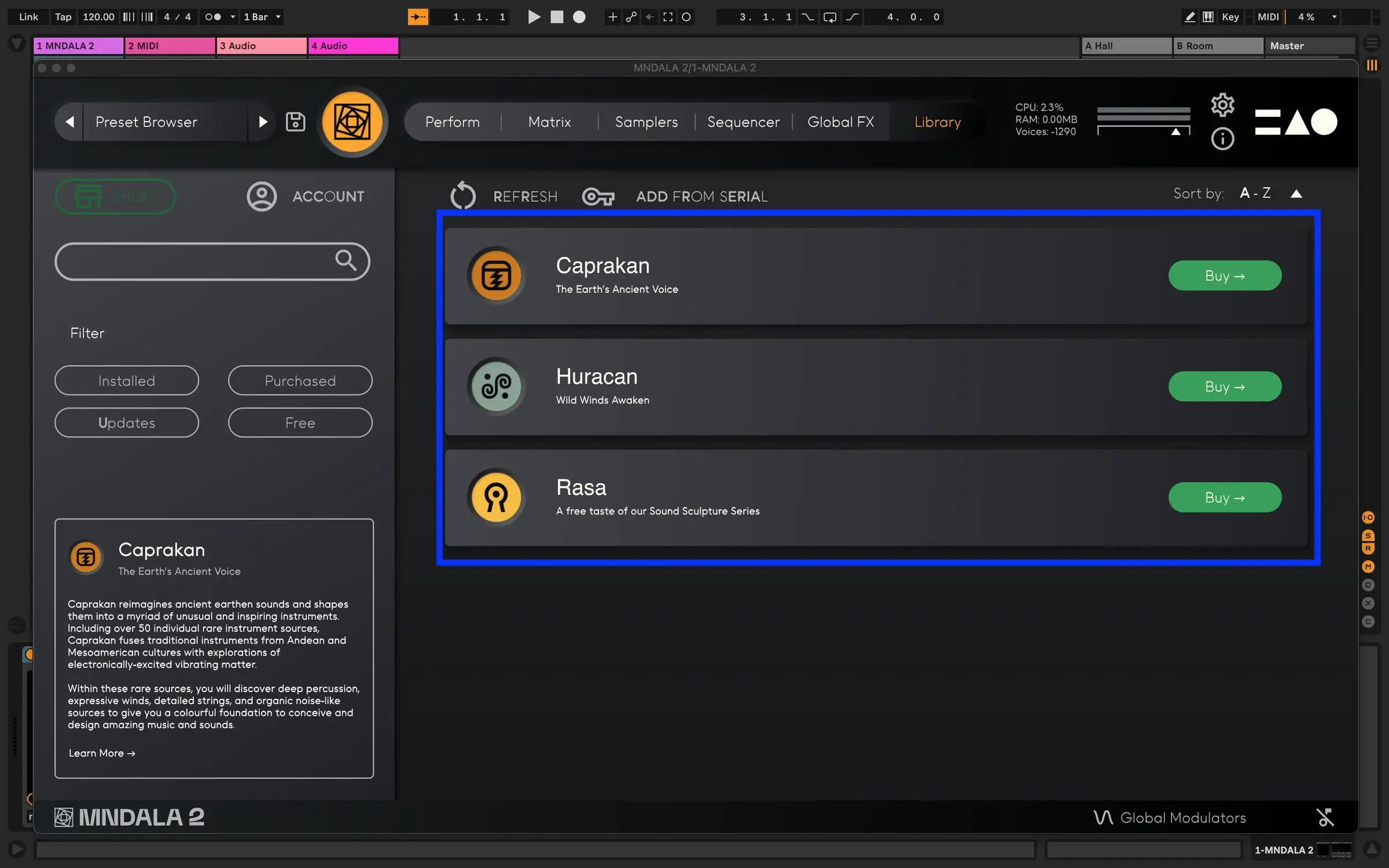Screen dimensions: 1389x868
Task: Select the Library tab
Action: pyautogui.click(x=938, y=122)
